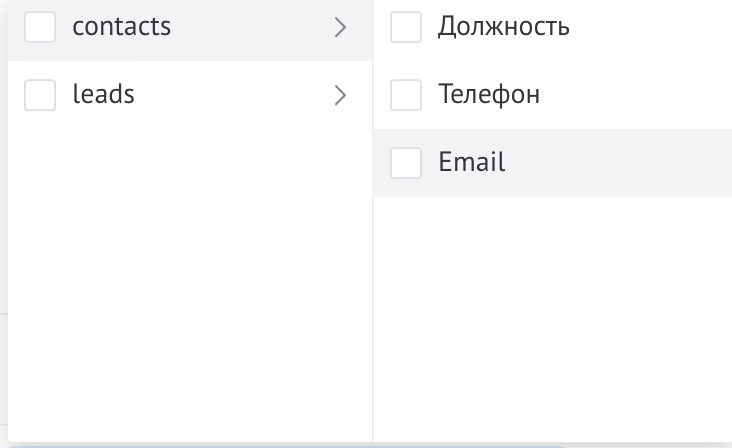Image resolution: width=732 pixels, height=448 pixels.
Task: Check the Телефон checkbox
Action: [406, 95]
